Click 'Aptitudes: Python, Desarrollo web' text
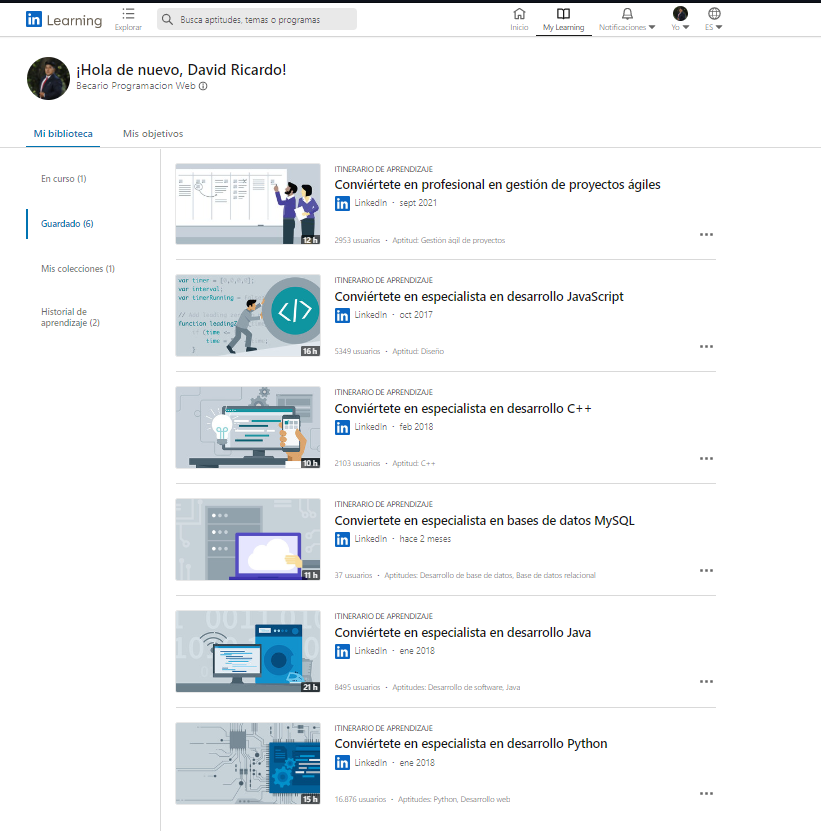This screenshot has width=821, height=831. click(454, 799)
